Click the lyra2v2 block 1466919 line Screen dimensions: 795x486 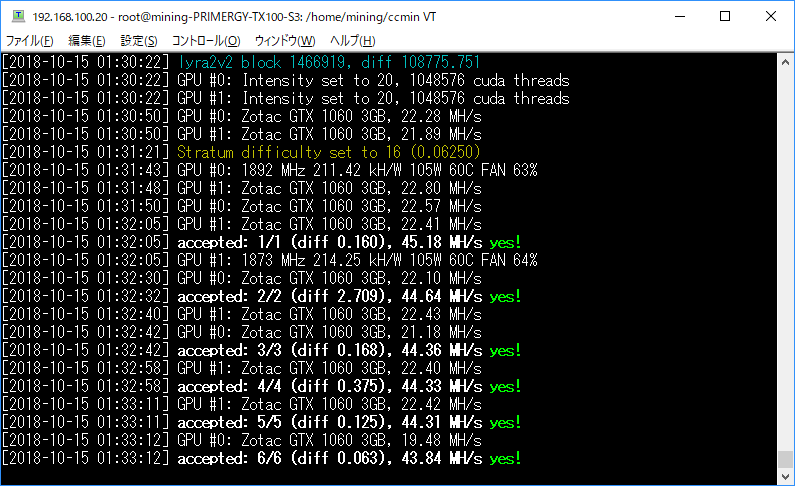coord(240,62)
